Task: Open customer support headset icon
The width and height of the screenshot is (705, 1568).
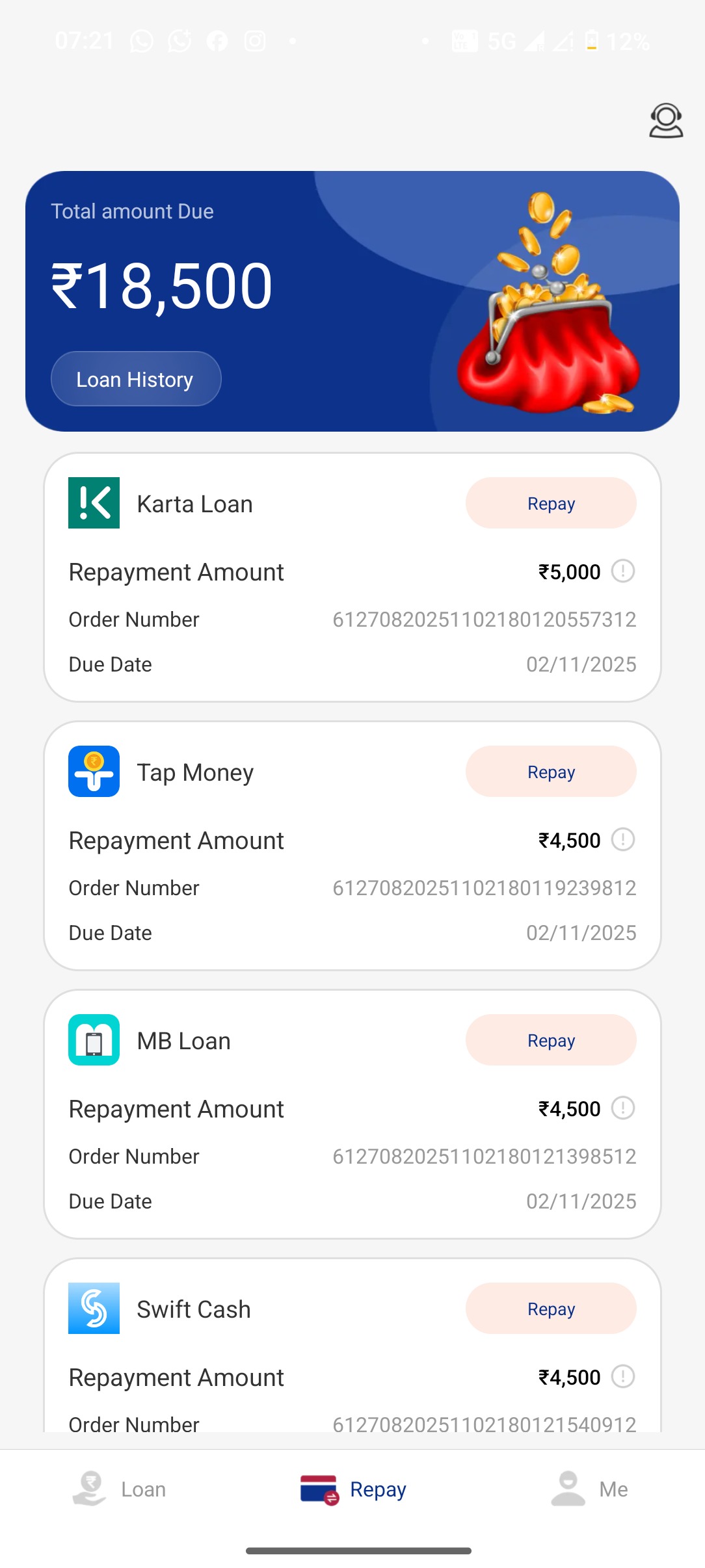Action: 665,120
